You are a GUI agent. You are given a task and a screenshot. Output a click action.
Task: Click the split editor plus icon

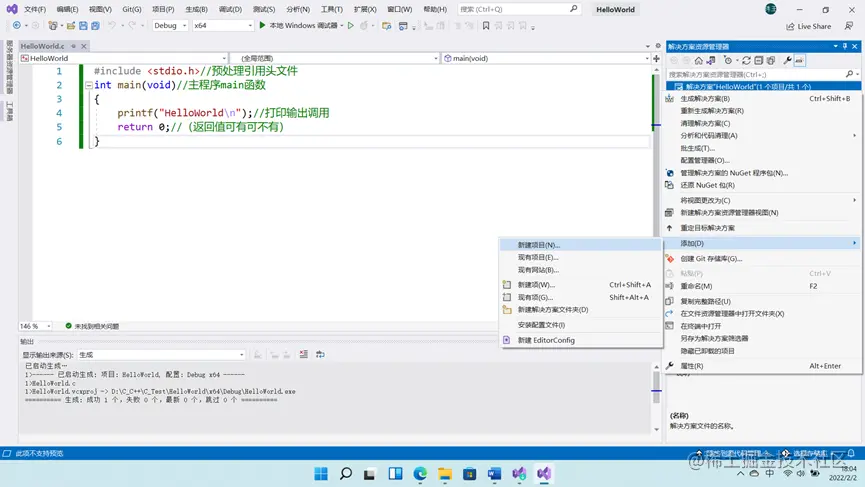pos(656,58)
